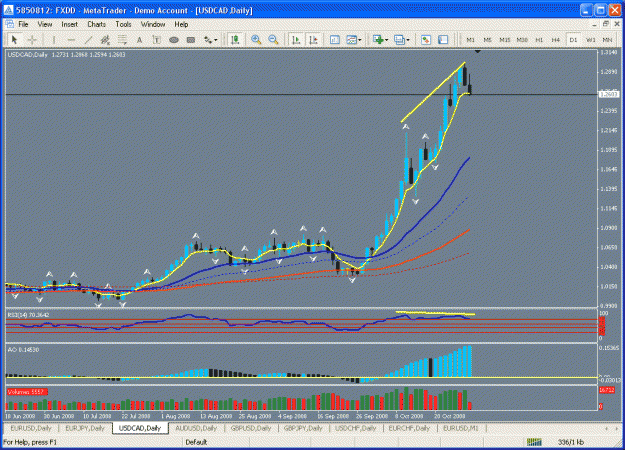
Task: Switch timeframe to M15
Action: click(x=505, y=40)
